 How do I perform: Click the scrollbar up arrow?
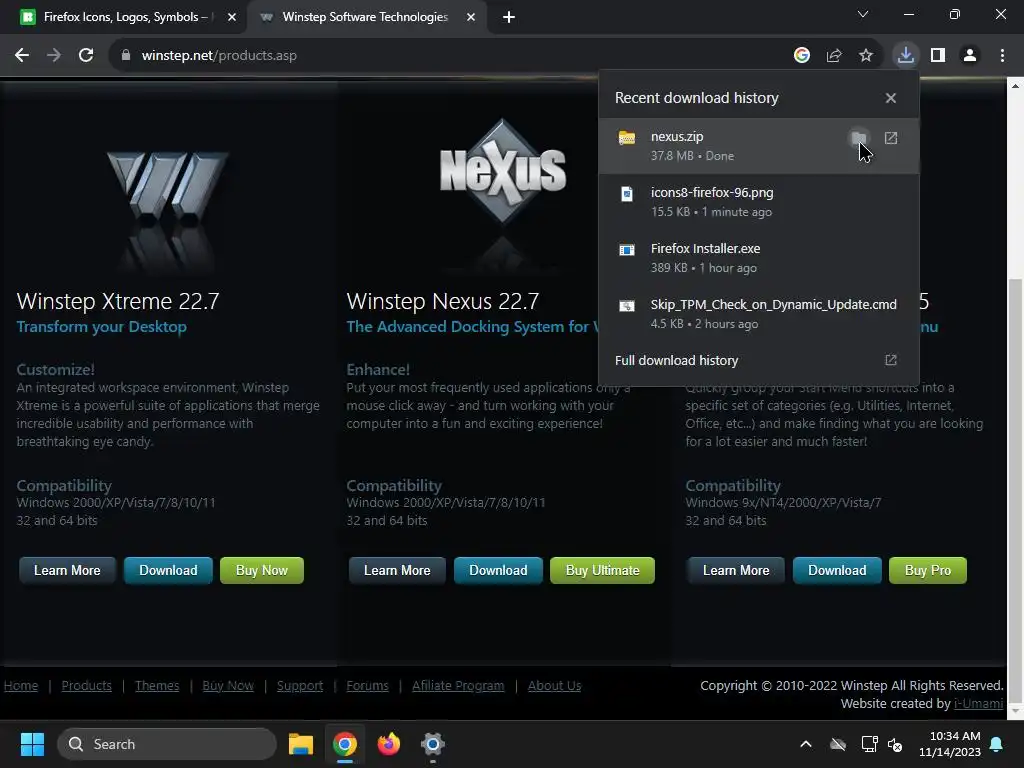1016,86
